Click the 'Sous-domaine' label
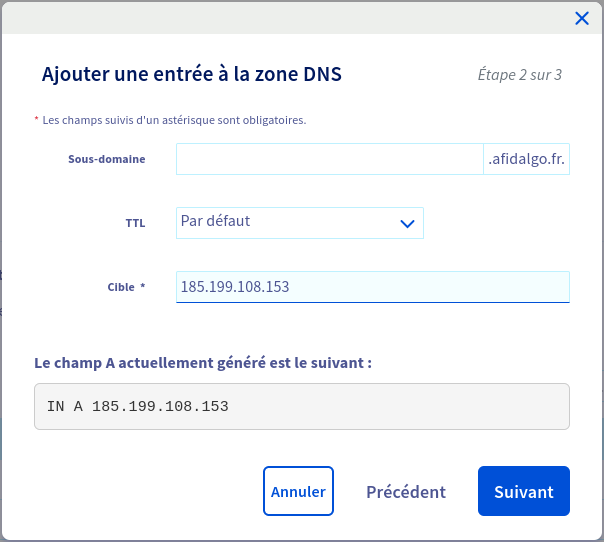The image size is (604, 542). pyautogui.click(x=107, y=159)
